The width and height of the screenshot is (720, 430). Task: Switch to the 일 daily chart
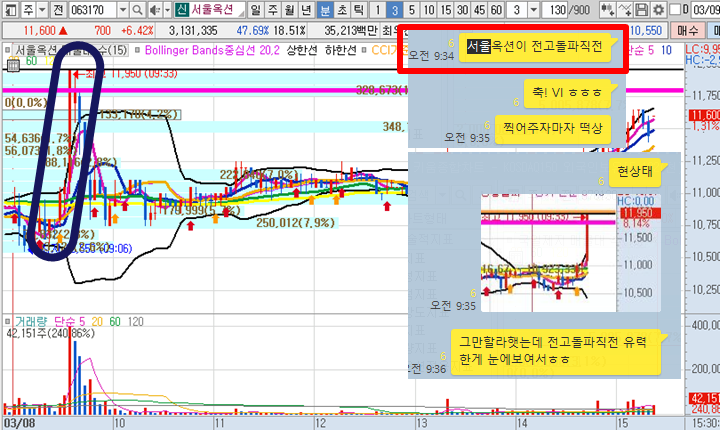255,9
